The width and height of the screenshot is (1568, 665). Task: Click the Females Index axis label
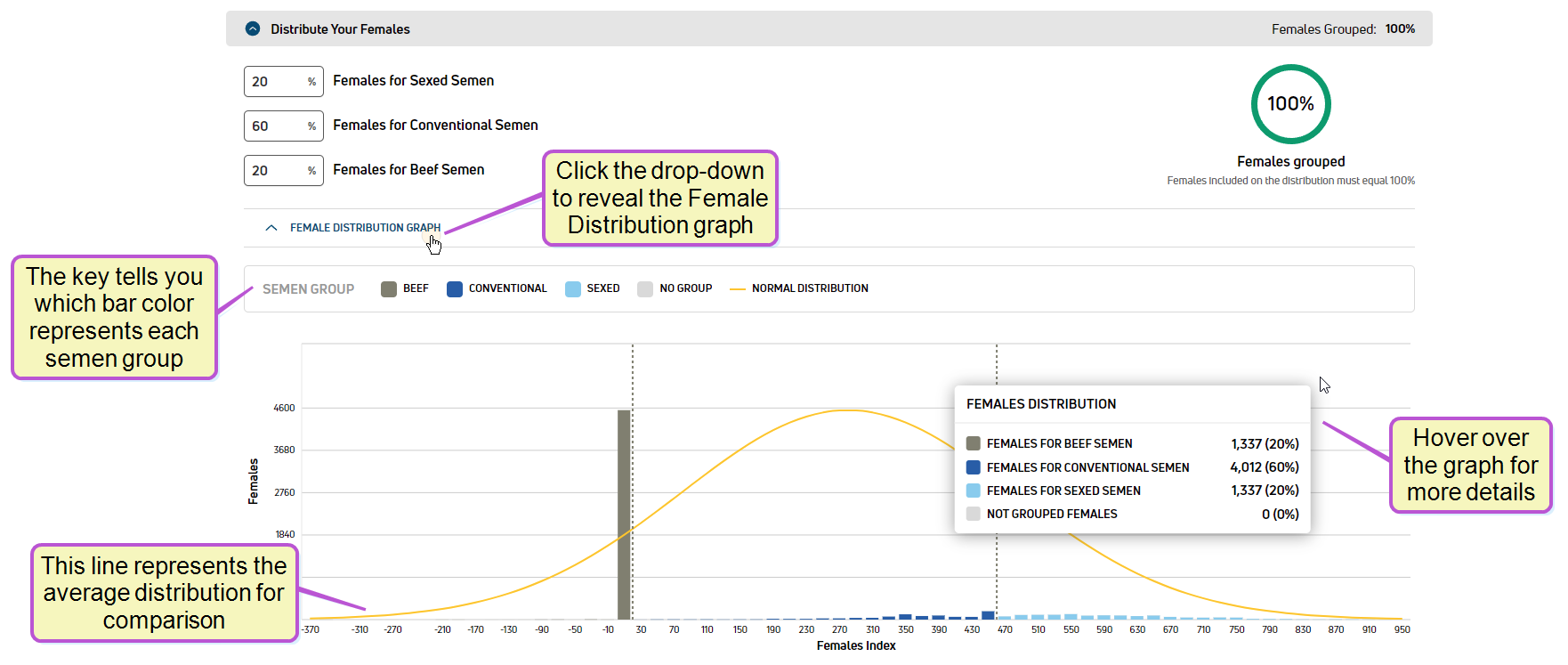pos(856,645)
